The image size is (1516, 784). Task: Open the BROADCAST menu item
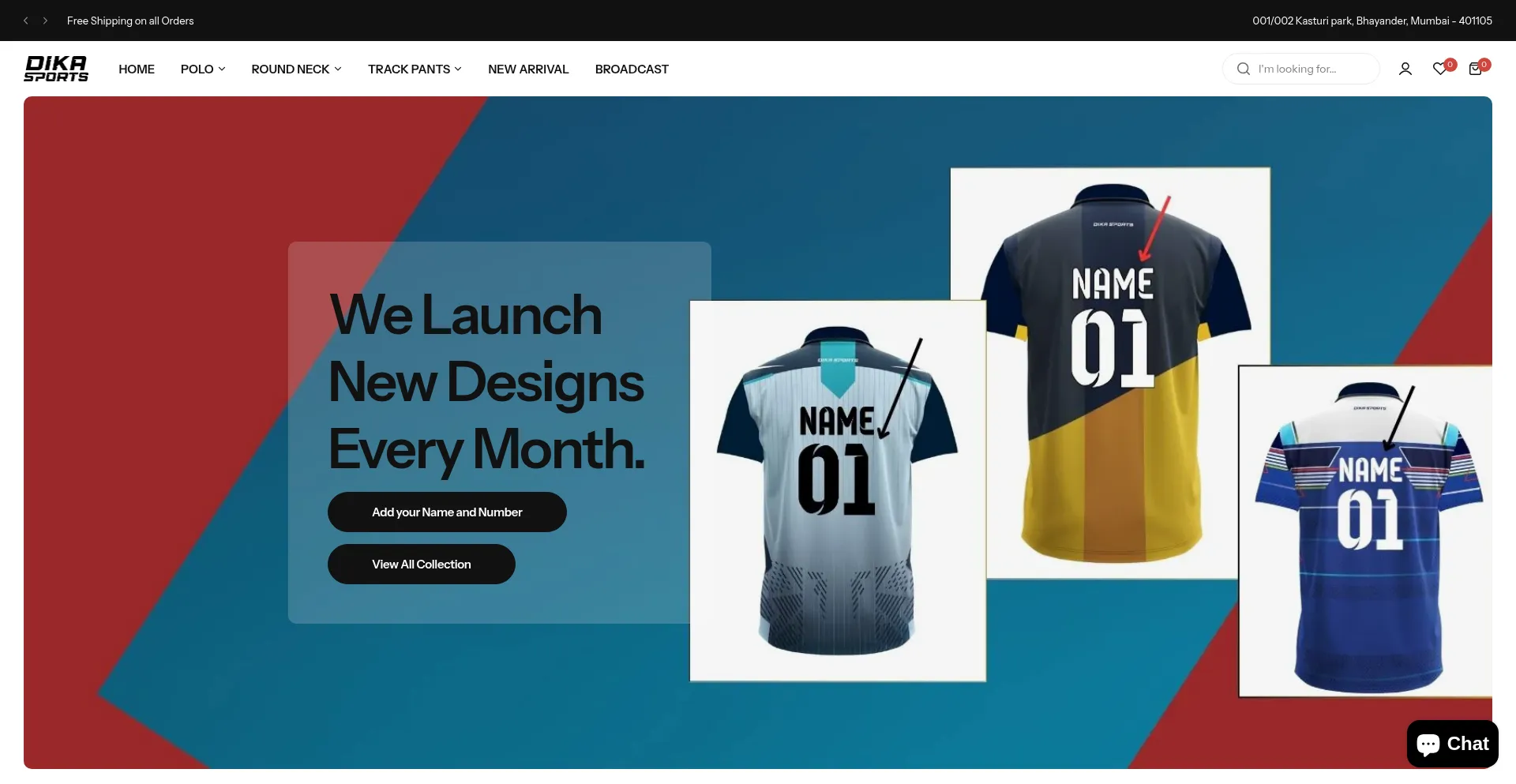coord(632,69)
